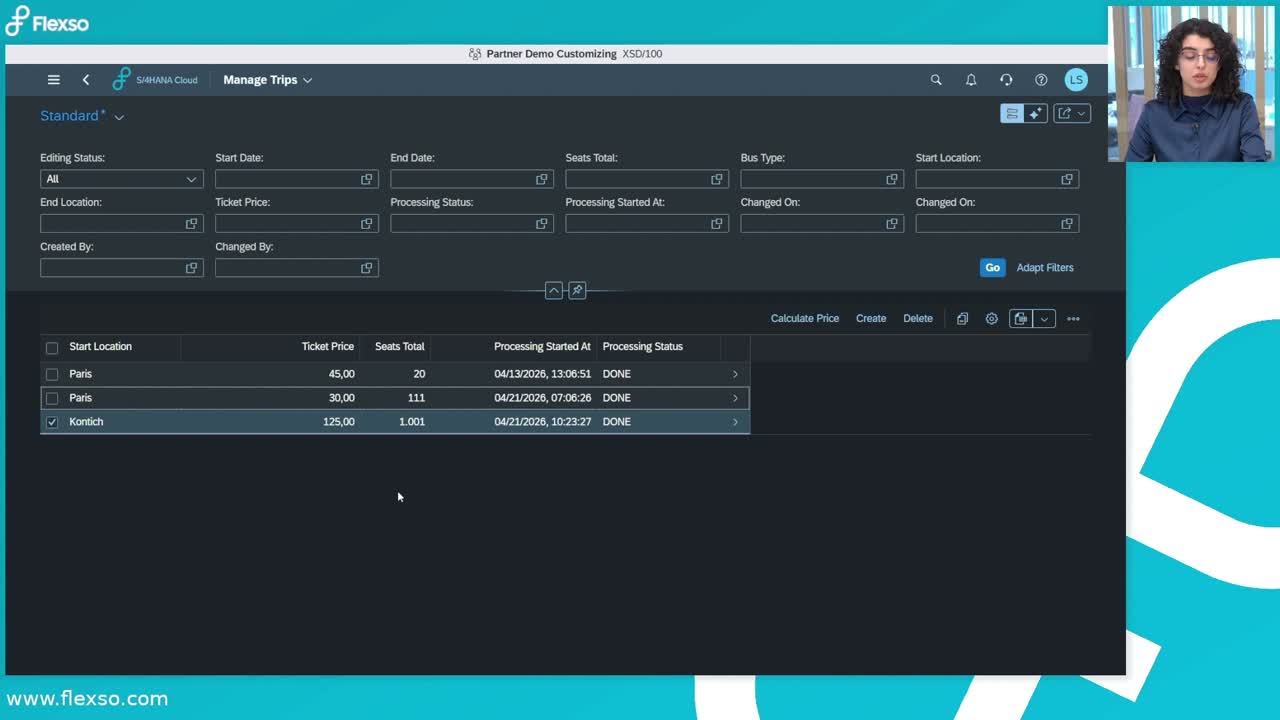This screenshot has height=720, width=1280.
Task: Open the shell bar search
Action: 936,80
